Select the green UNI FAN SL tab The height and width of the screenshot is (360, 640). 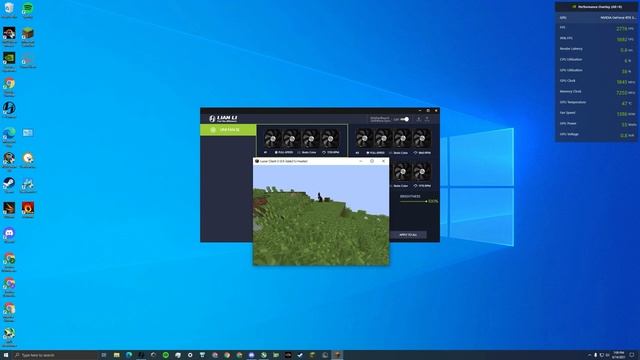[x=228, y=130]
